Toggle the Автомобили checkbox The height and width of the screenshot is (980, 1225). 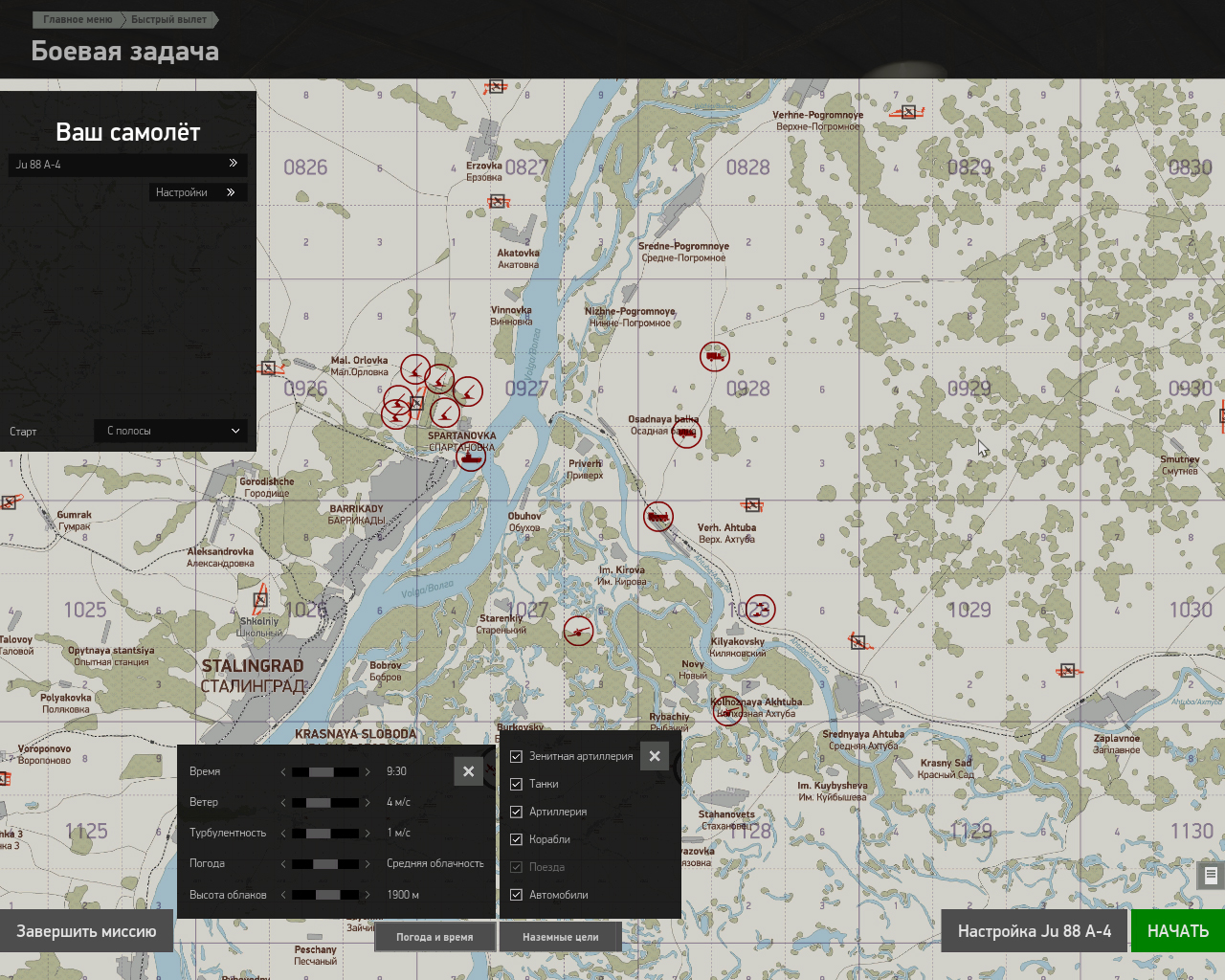click(516, 895)
